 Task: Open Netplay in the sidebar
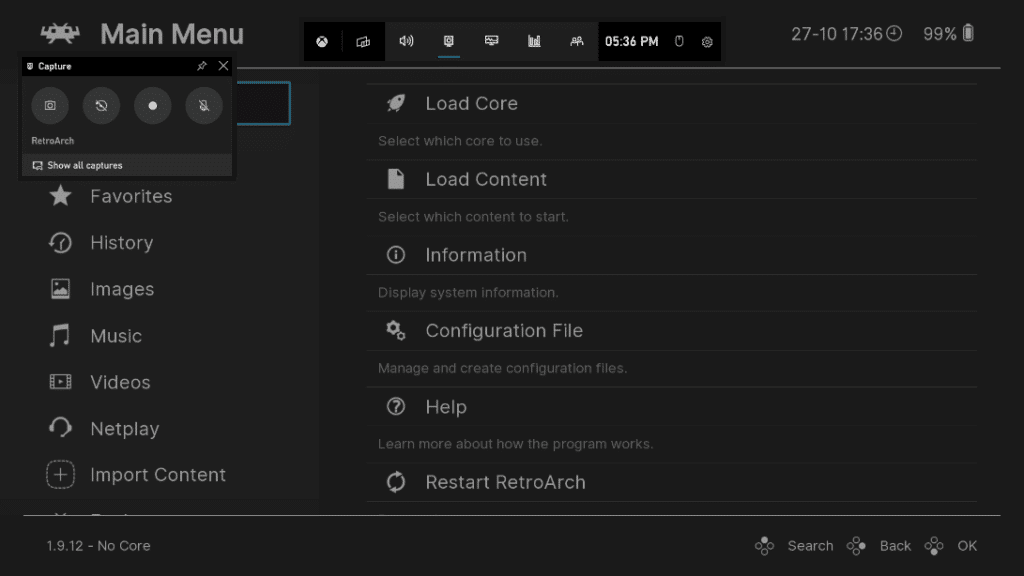pos(124,429)
